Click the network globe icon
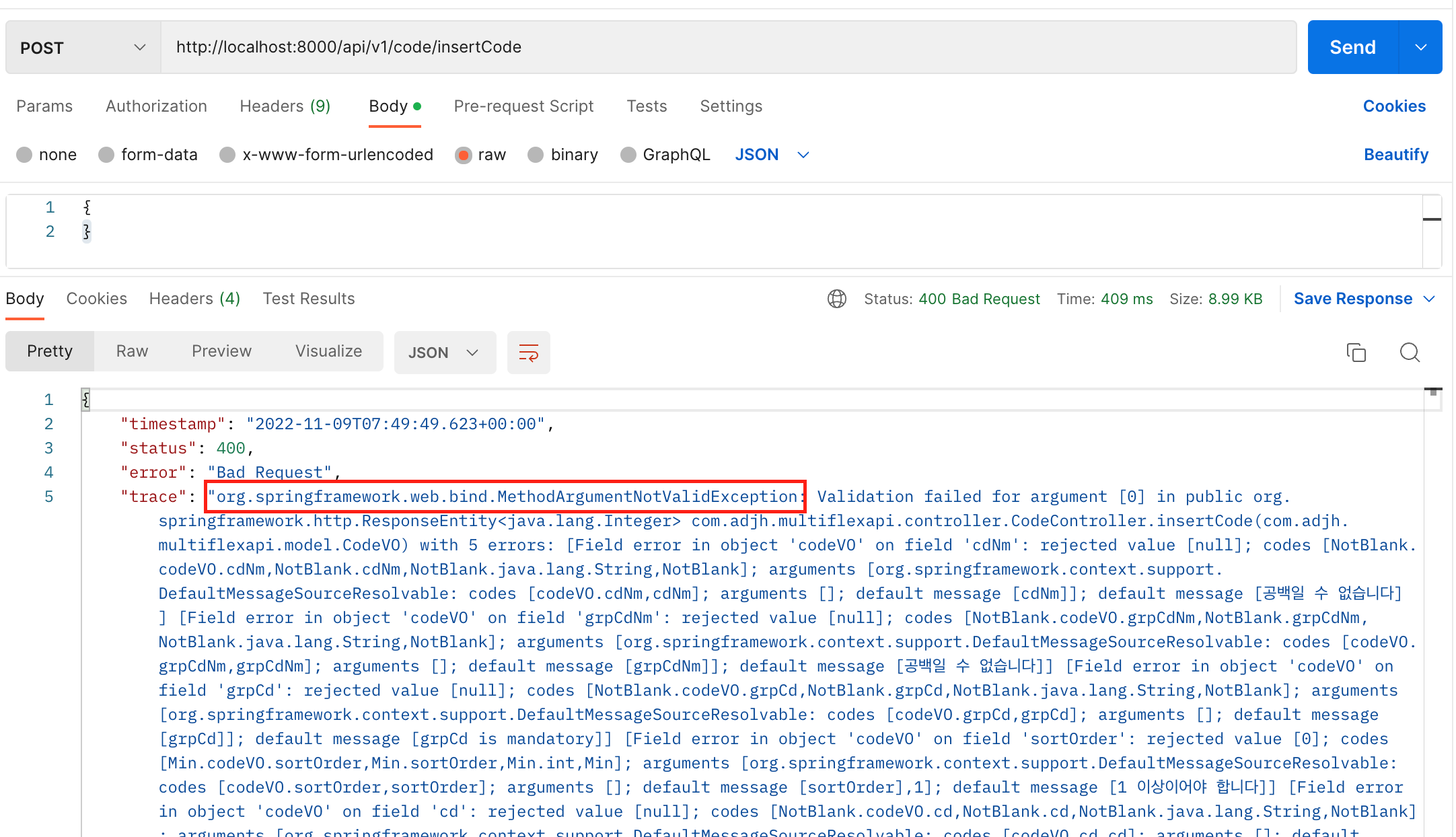Image resolution: width=1456 pixels, height=837 pixels. point(836,299)
